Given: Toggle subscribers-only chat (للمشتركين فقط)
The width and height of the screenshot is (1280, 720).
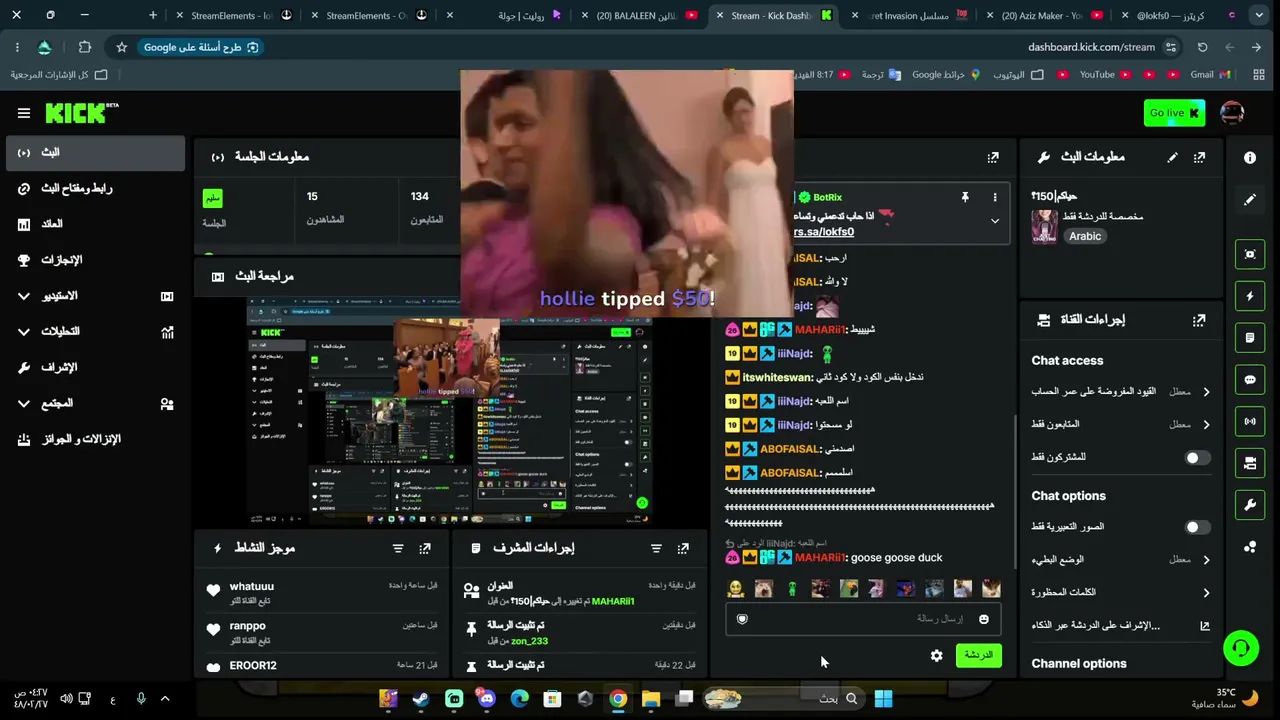Looking at the screenshot, I should (1197, 458).
